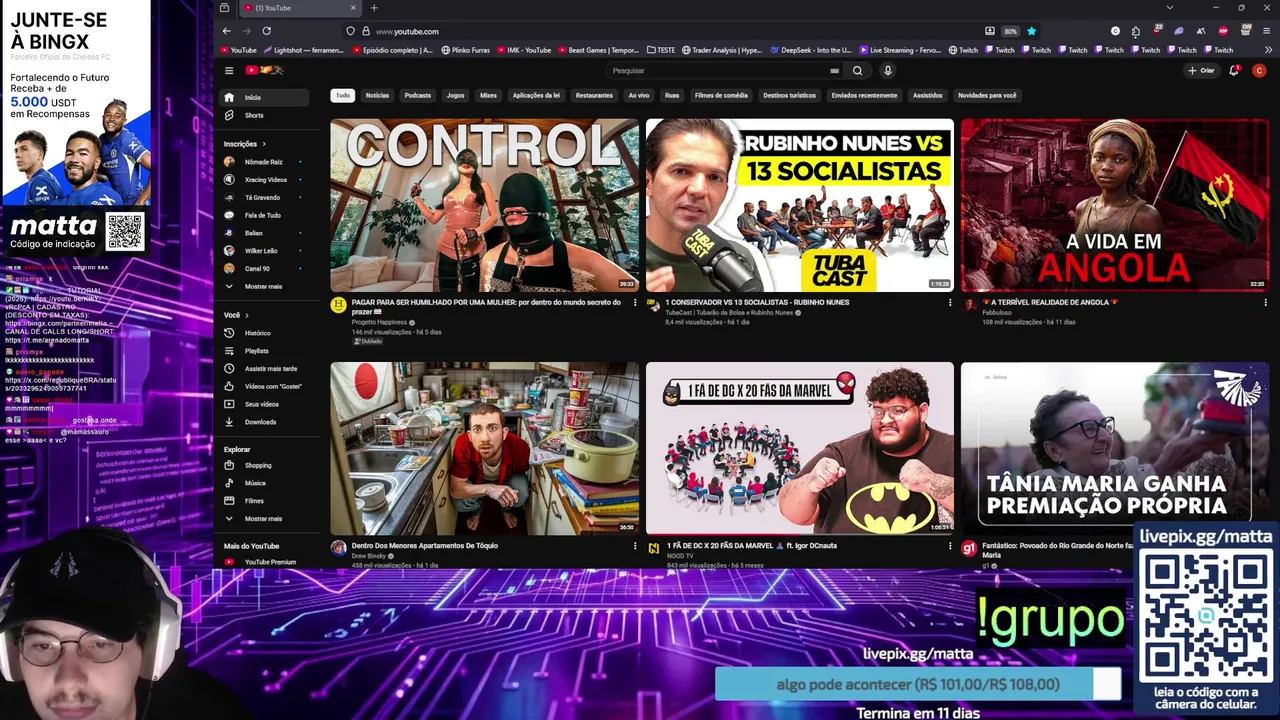Open a new browser tab
The height and width of the screenshot is (720, 1280).
pos(375,8)
